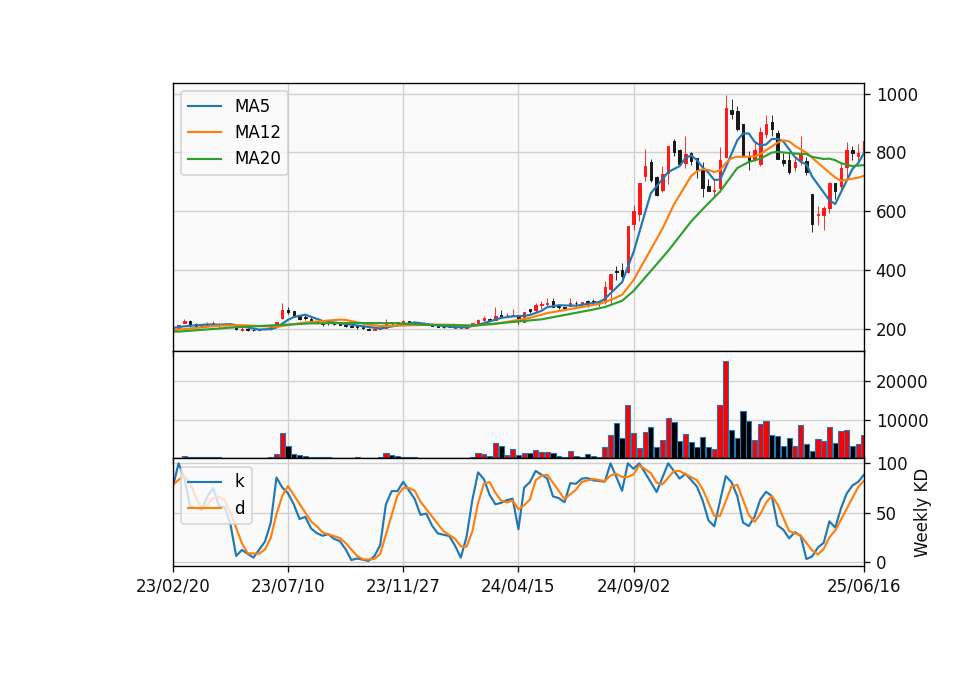Viewport: 960px width, 690px height.
Task: Click the Weekly KD axis label
Action: 921,513
